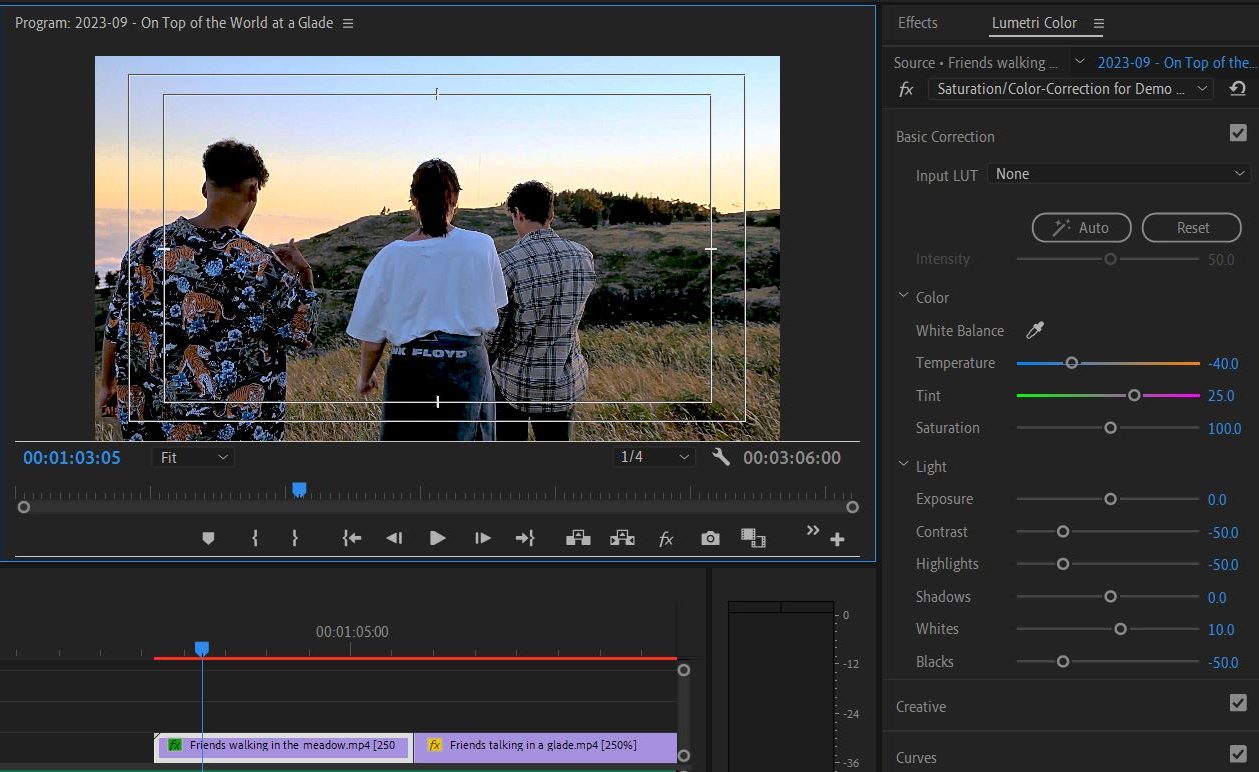This screenshot has height=772, width=1259.
Task: Toggle Curves section checkbox
Action: click(x=1238, y=754)
